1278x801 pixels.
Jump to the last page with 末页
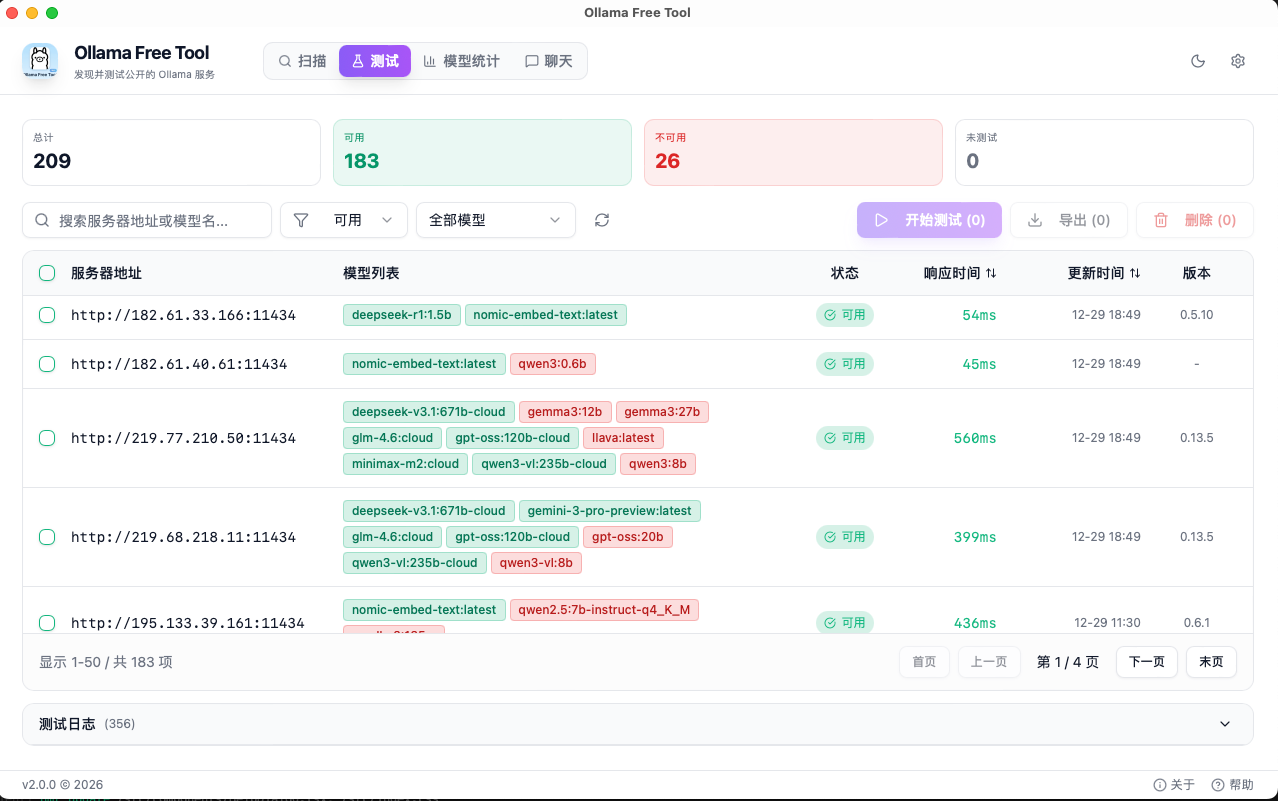click(x=1211, y=662)
